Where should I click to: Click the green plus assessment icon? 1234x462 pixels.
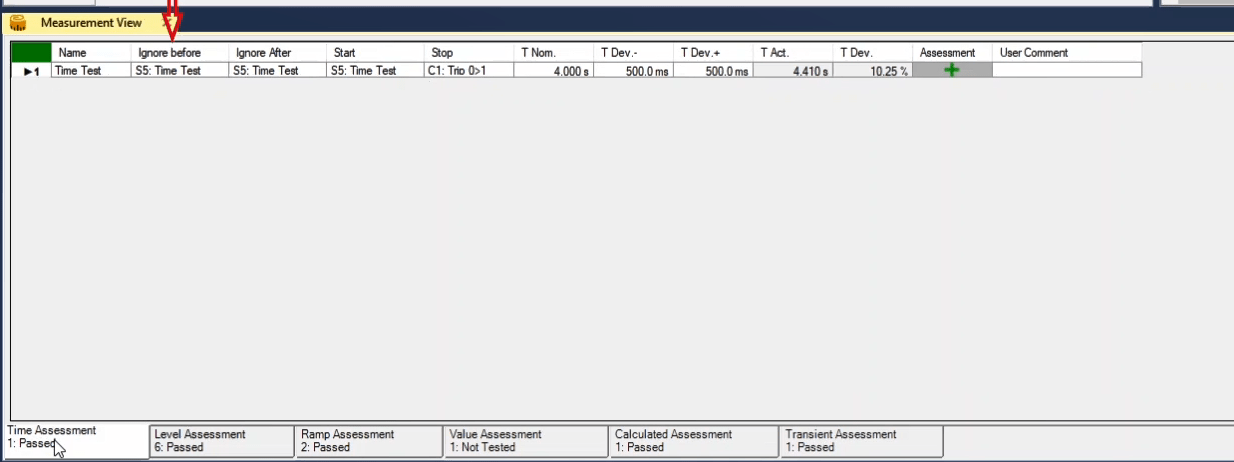pyautogui.click(x=951, y=70)
